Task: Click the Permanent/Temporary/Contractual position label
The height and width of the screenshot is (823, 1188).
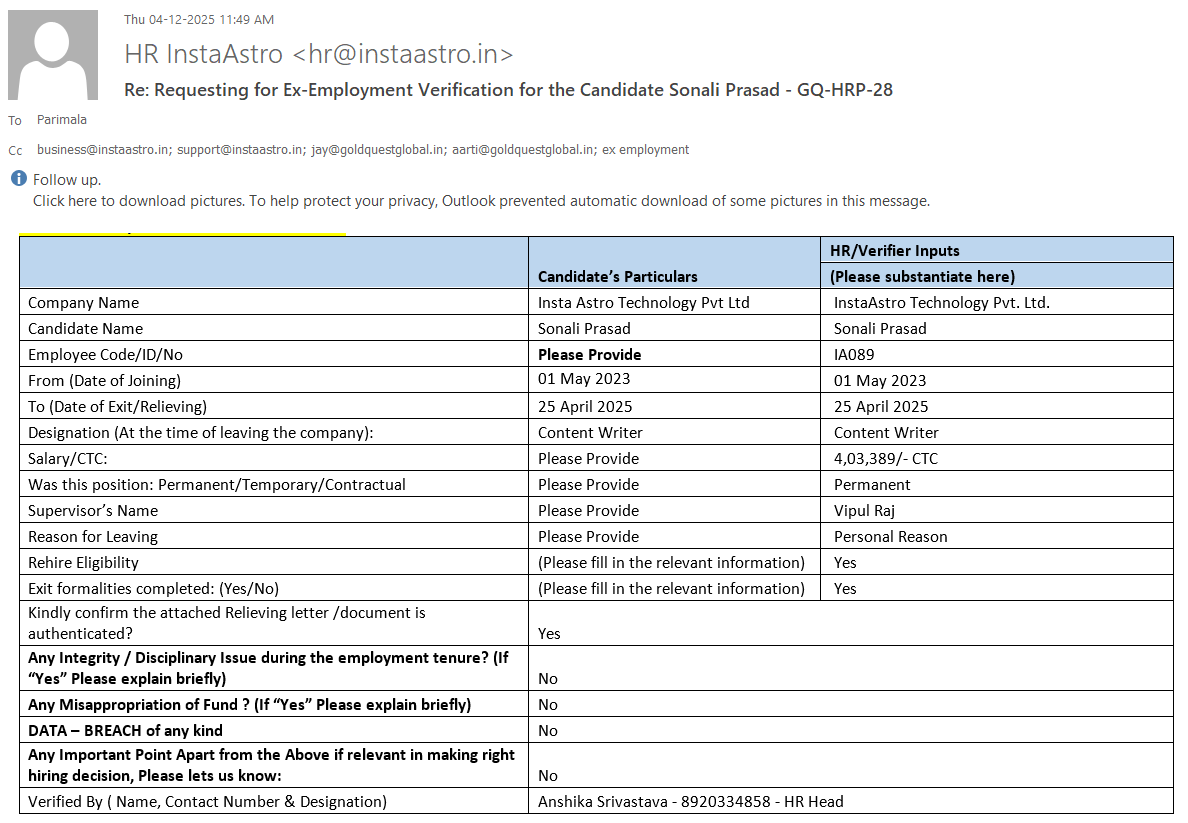Action: [217, 484]
